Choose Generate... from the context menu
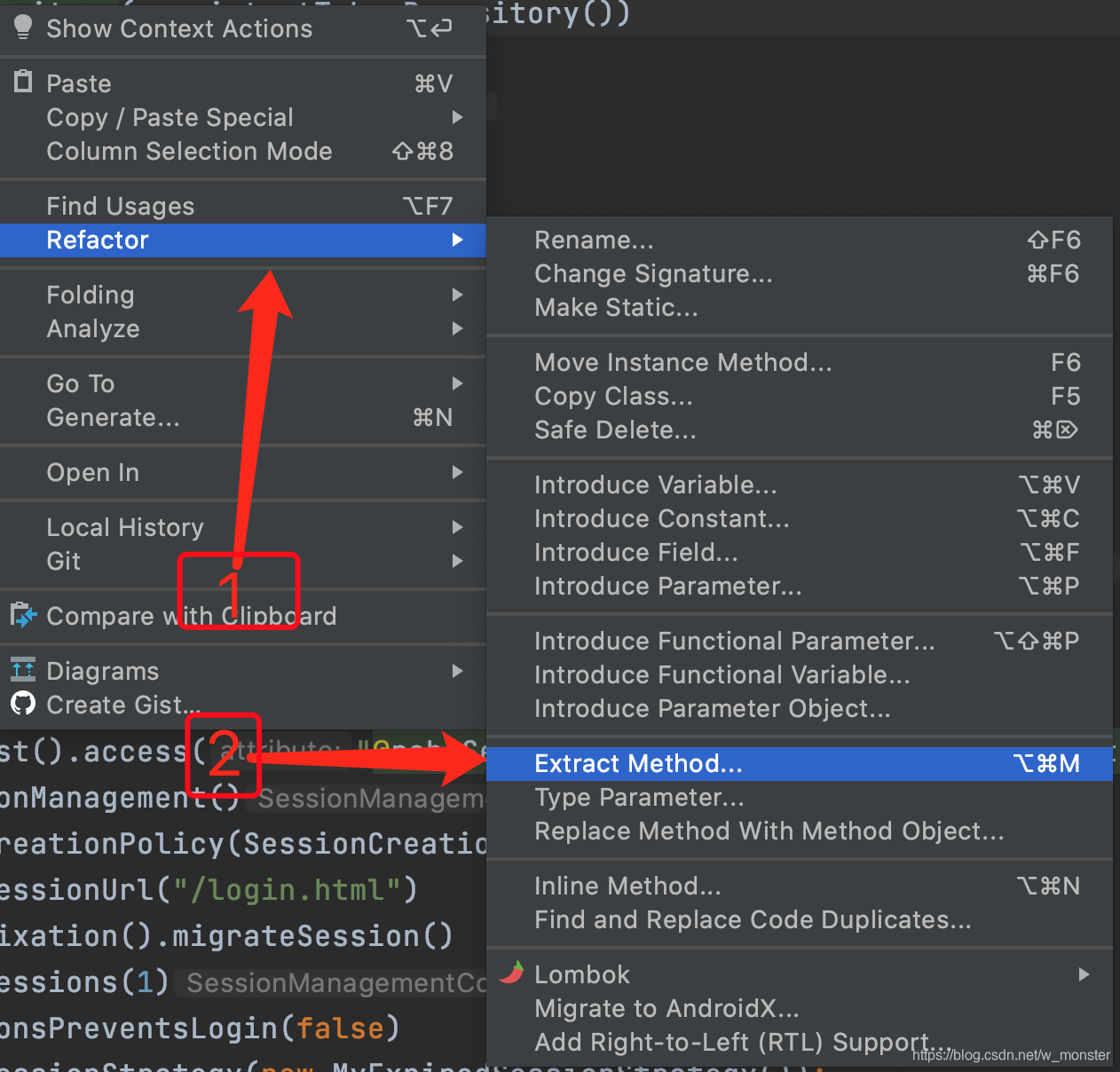1120x1072 pixels. [243, 417]
